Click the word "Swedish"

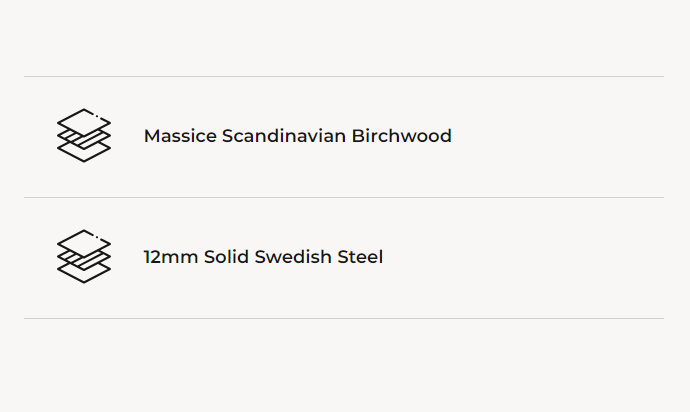pyautogui.click(x=293, y=257)
